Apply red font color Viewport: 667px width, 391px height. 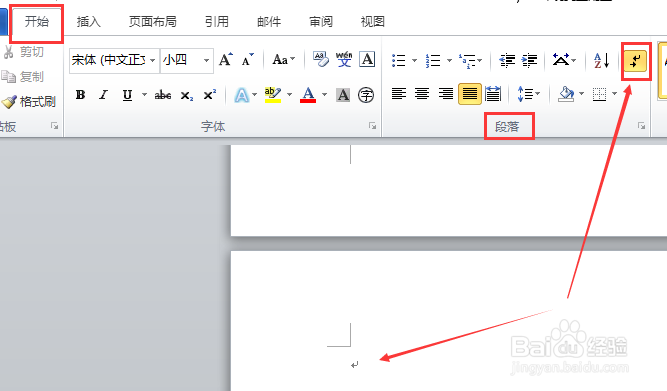coord(308,95)
